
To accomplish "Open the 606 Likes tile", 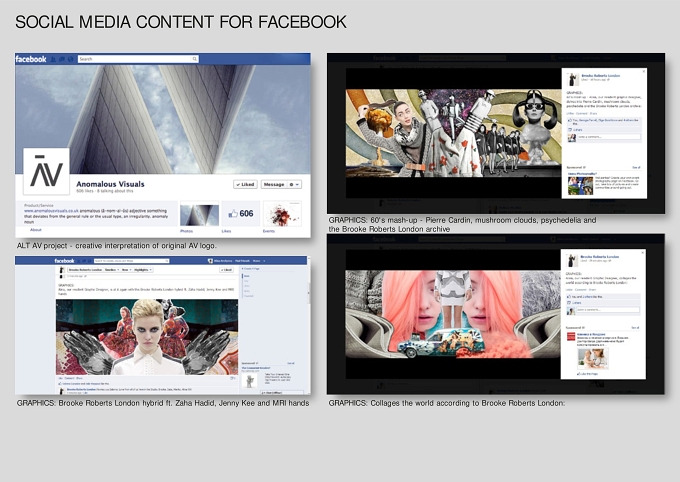I will (x=241, y=213).
